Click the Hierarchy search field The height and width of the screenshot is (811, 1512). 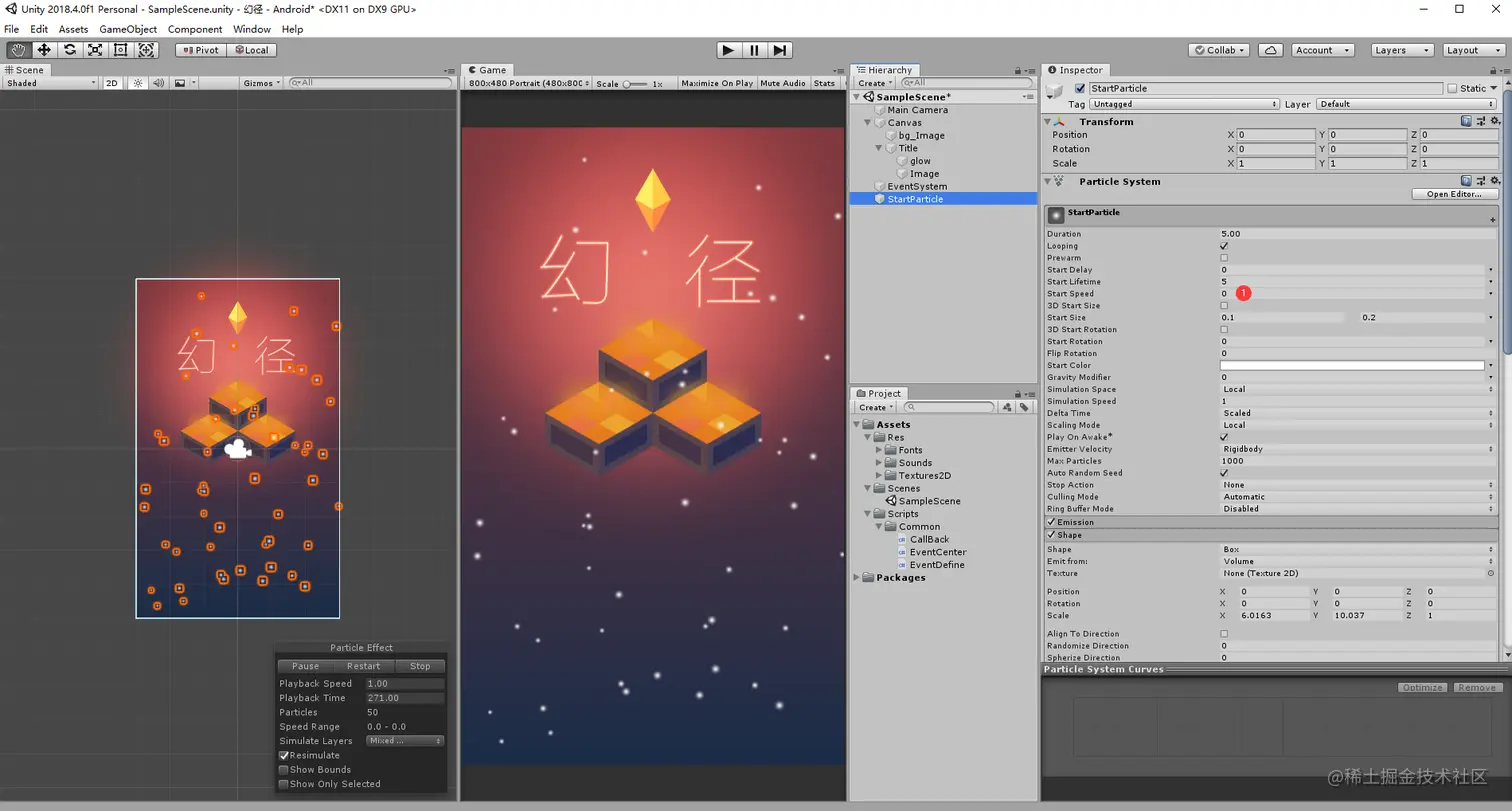[966, 83]
